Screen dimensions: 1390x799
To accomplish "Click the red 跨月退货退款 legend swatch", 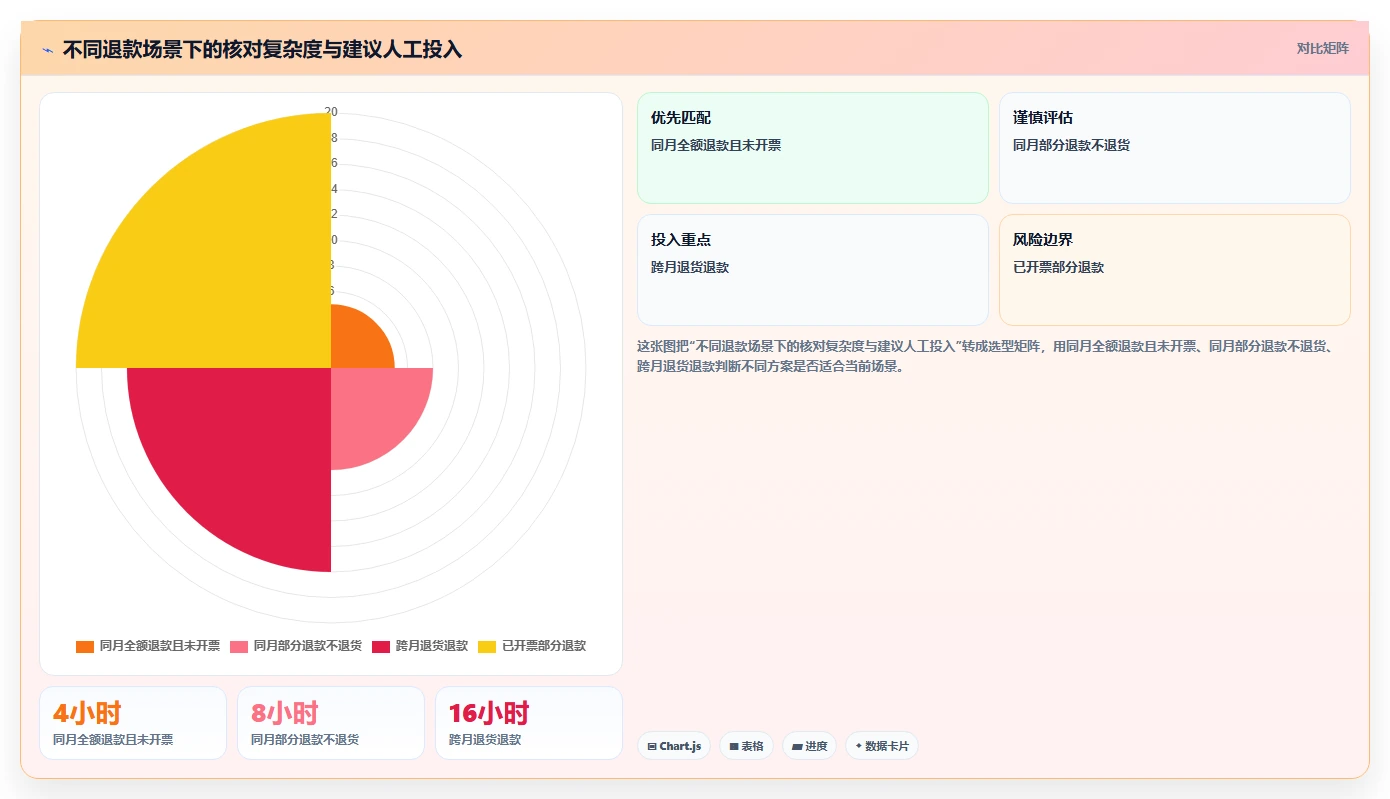I will (381, 646).
